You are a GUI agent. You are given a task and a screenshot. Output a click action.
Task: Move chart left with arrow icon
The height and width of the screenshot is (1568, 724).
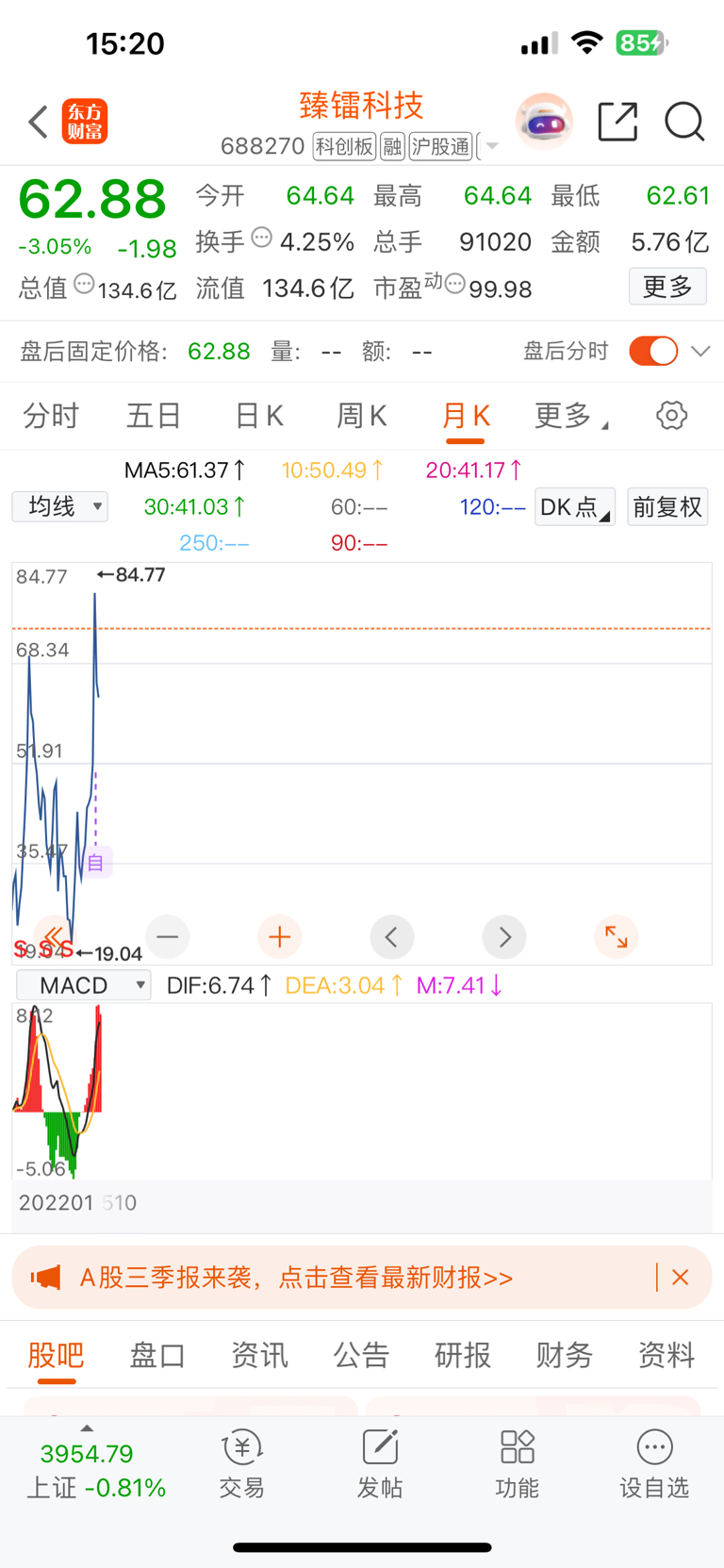coord(391,936)
